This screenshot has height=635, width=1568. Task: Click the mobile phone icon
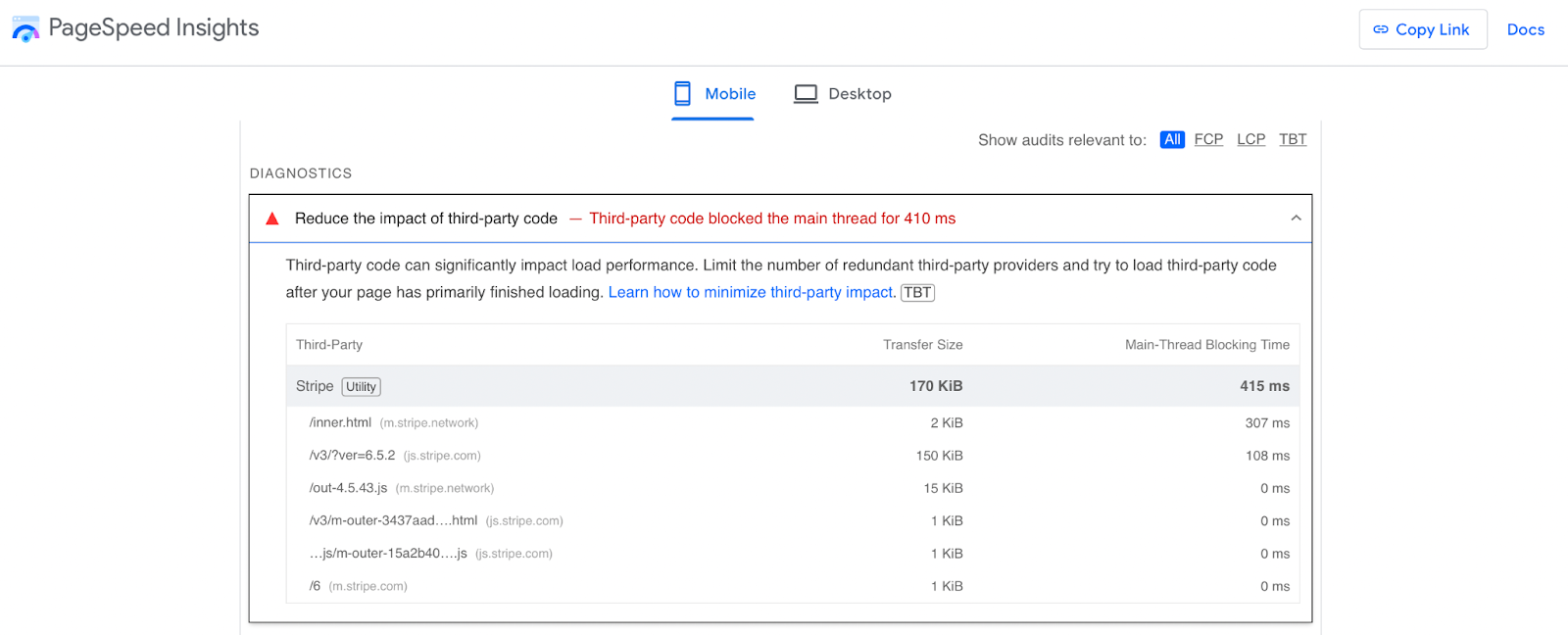[x=683, y=93]
